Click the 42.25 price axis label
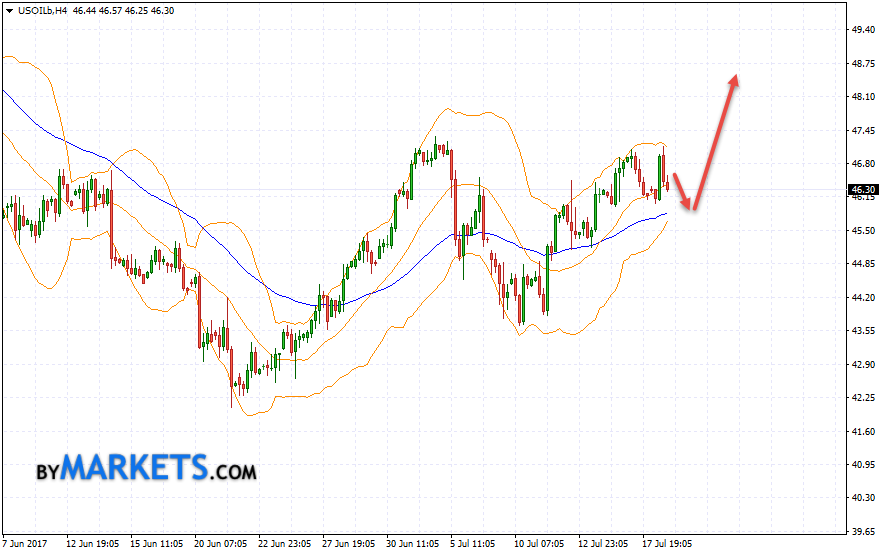Screen dimensions: 886x555 point(863,397)
